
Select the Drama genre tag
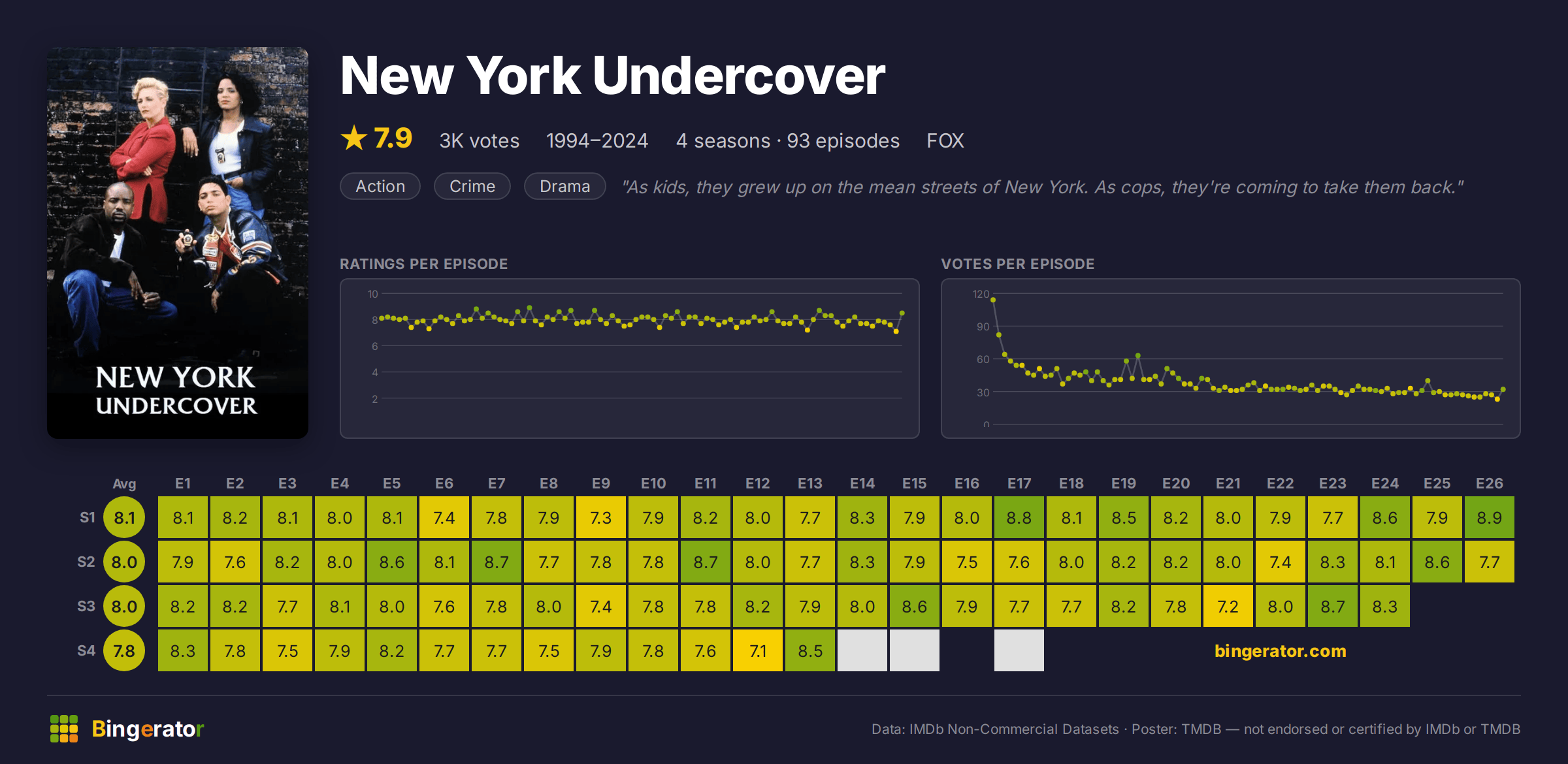click(565, 187)
